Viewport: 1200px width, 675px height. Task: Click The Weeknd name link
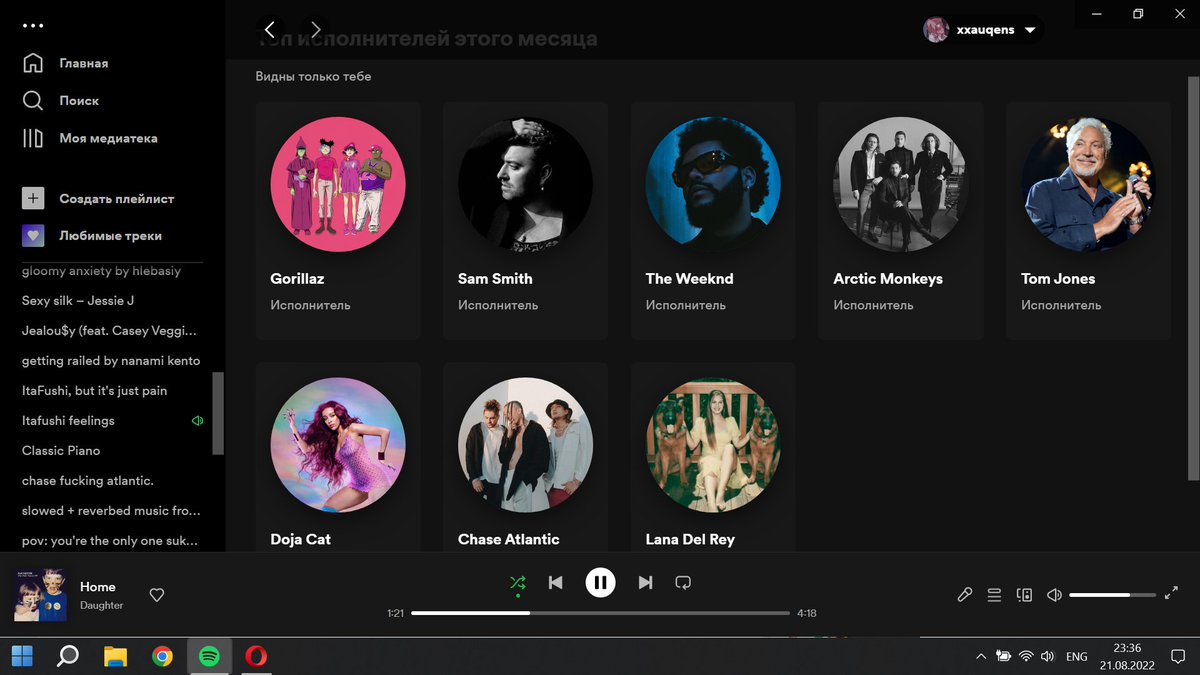click(x=689, y=279)
